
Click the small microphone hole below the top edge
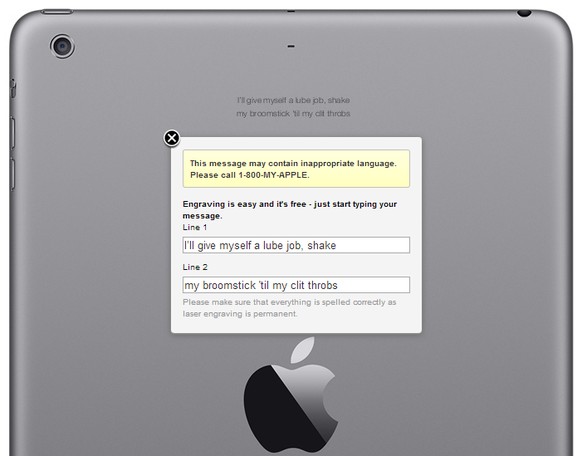tap(291, 46)
